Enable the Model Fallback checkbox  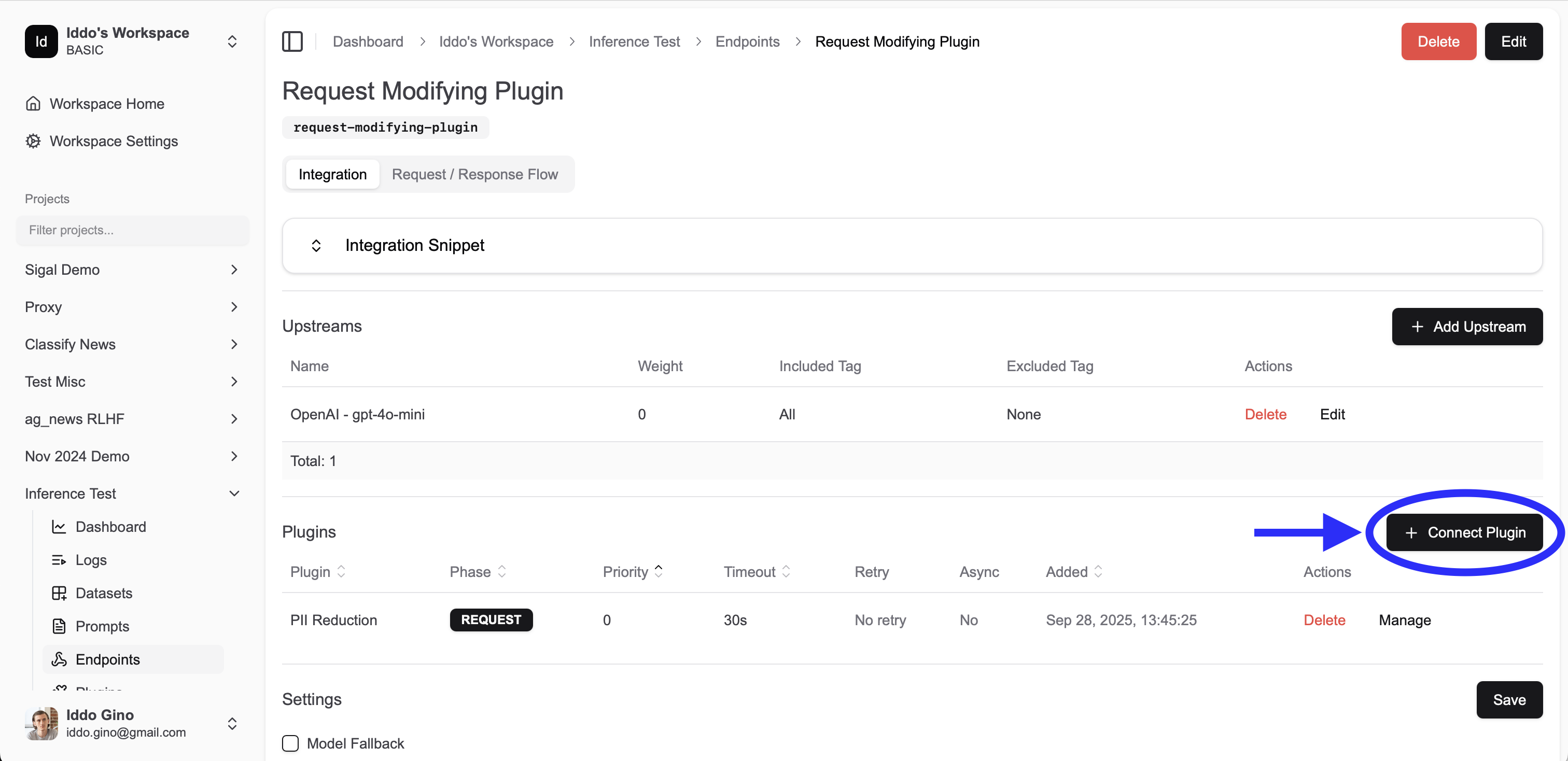click(290, 743)
